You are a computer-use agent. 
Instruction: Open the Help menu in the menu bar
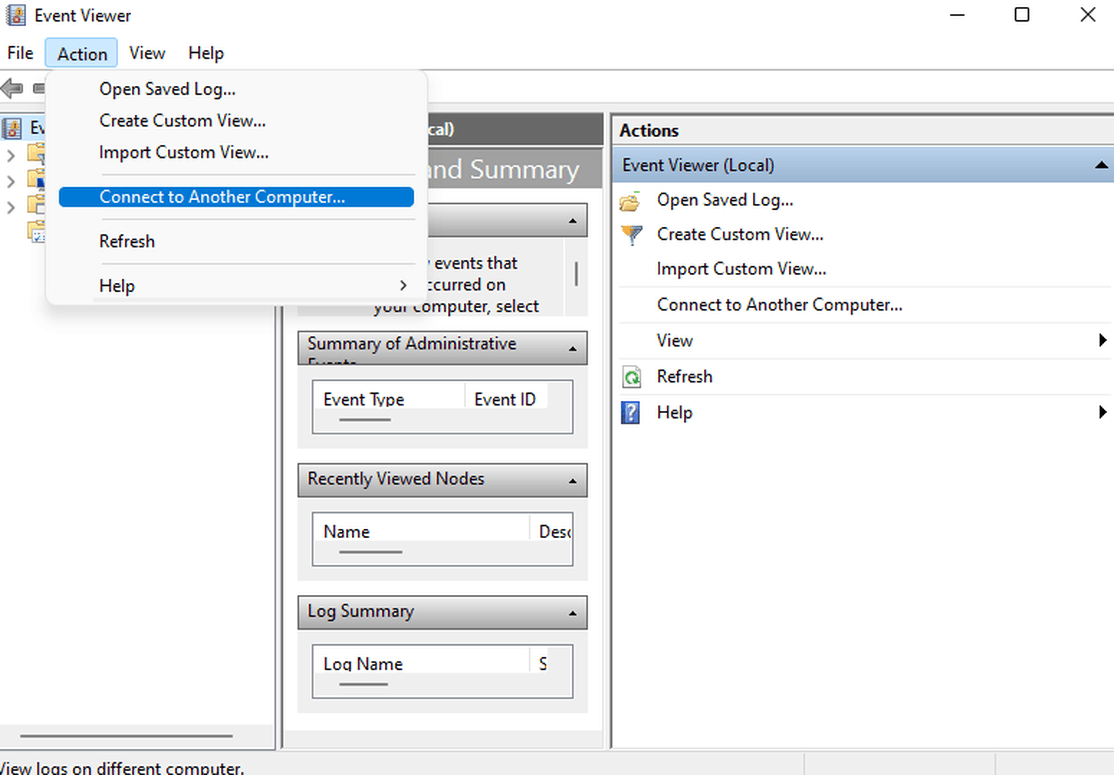pos(206,53)
